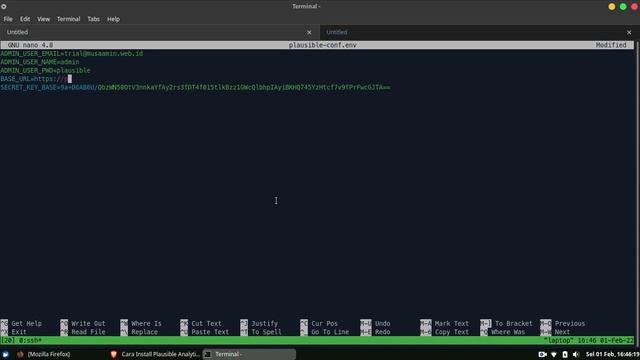
Task: Open the Tabs menu
Action: [93, 19]
